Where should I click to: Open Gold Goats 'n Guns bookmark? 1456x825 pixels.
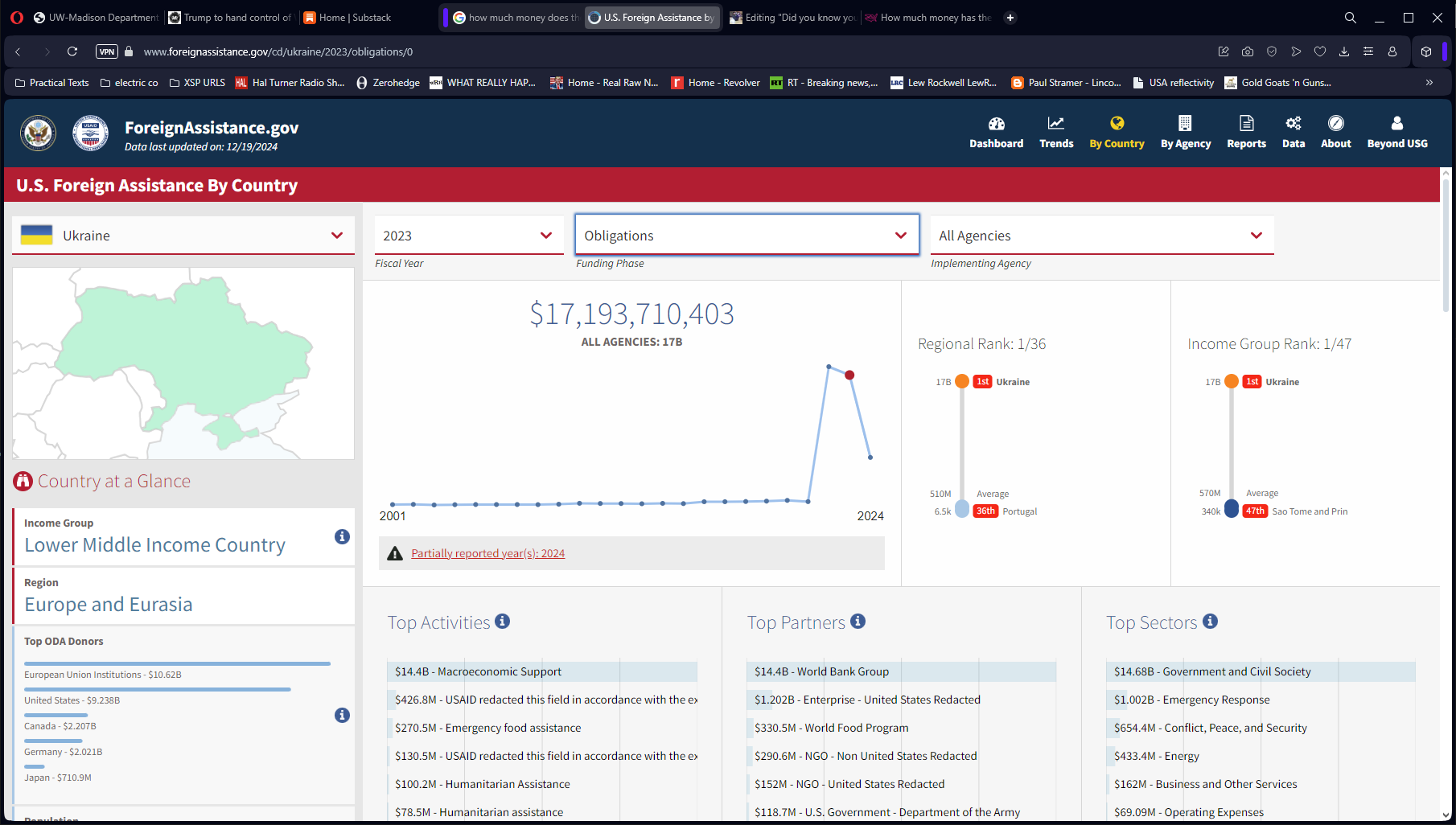[x=1277, y=82]
